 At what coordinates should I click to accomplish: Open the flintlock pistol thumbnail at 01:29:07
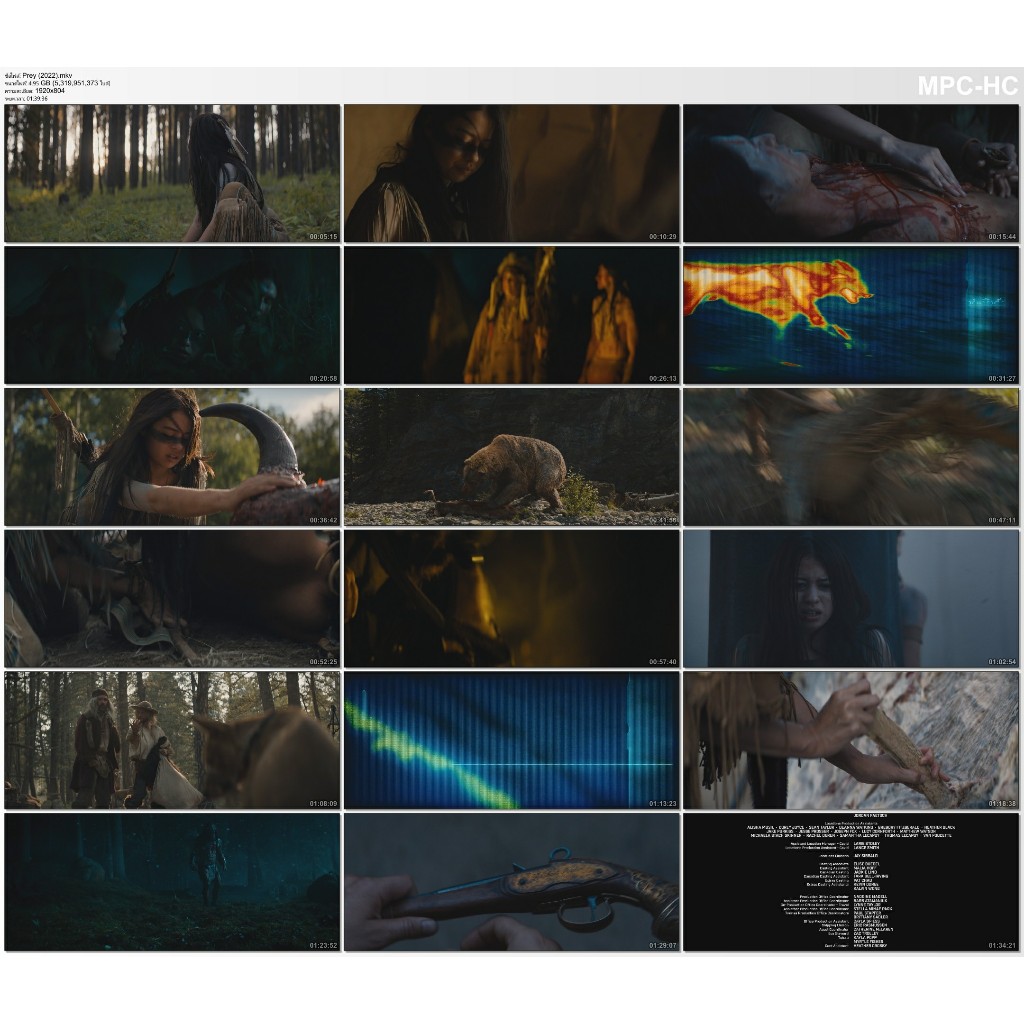click(511, 882)
